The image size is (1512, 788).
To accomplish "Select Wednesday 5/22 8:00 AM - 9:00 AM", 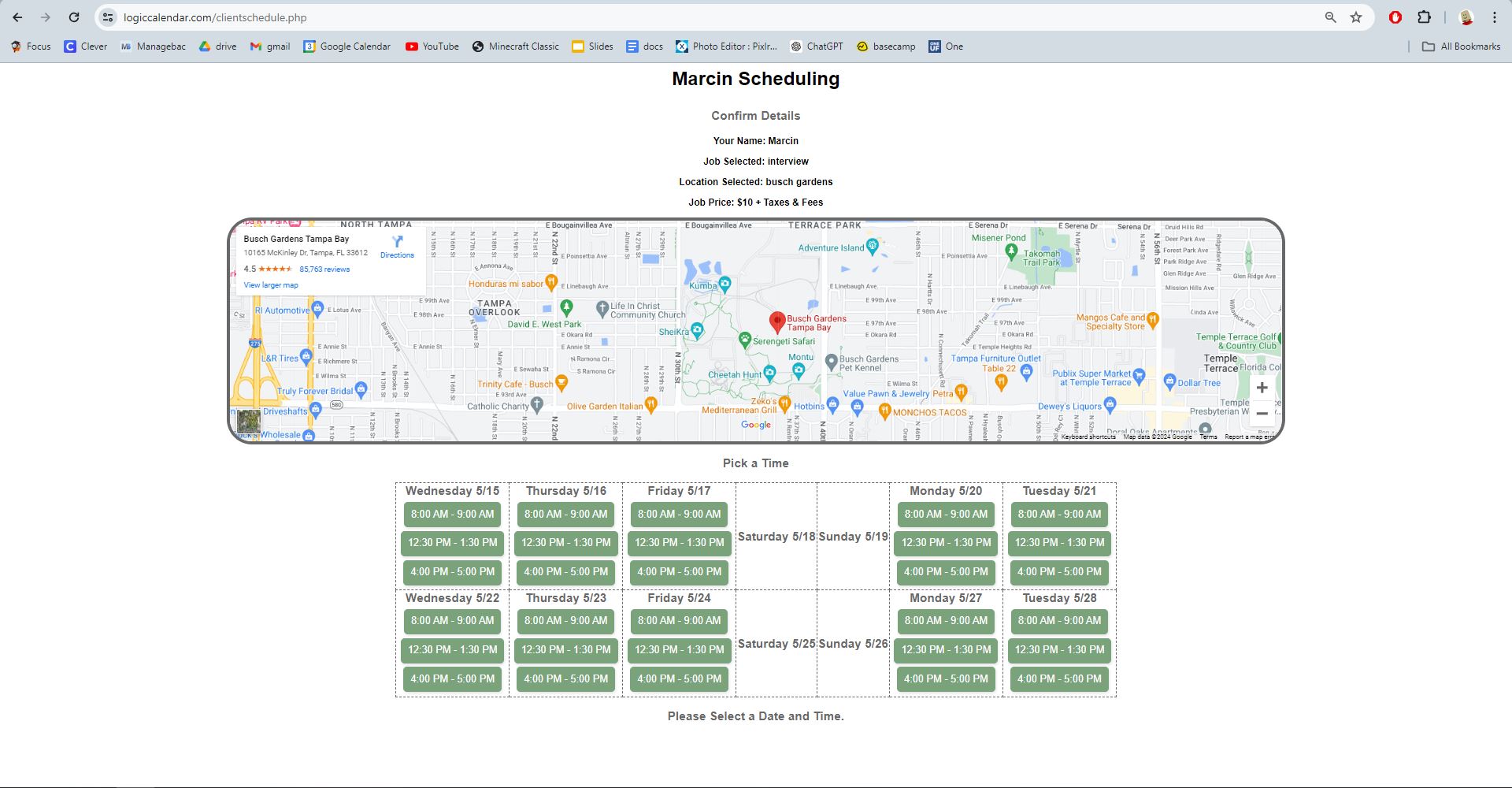I will (453, 621).
